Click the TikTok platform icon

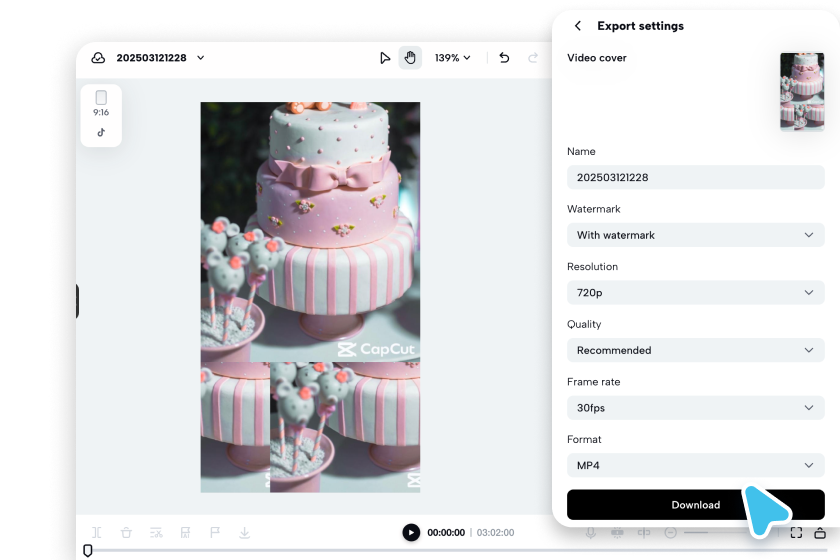tap(101, 132)
